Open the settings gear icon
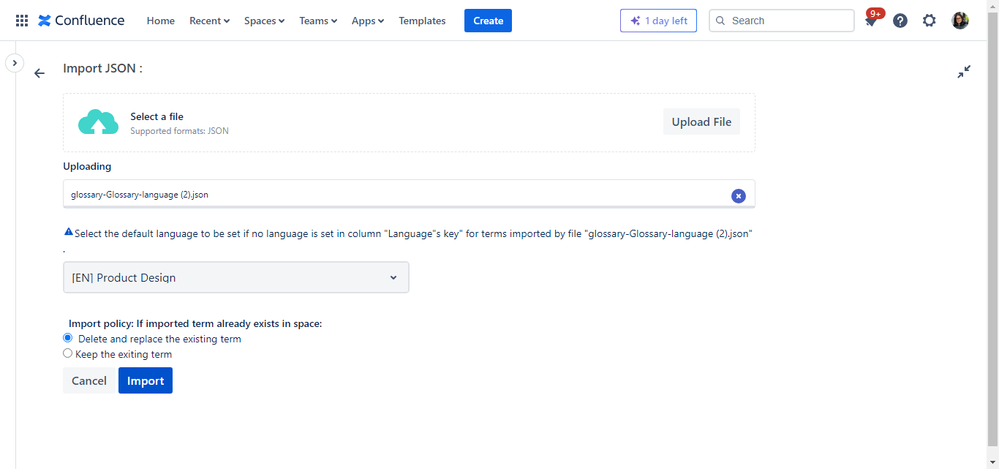Viewport: 999px width, 469px height. 930,20
